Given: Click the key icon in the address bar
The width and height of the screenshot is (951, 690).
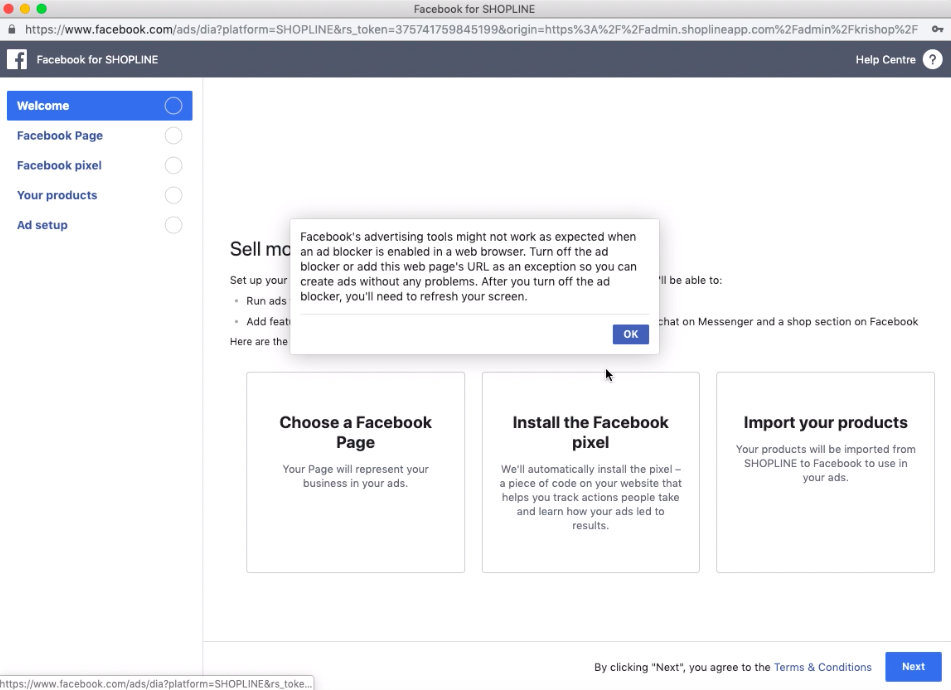Looking at the screenshot, I should pyautogui.click(x=938, y=29).
